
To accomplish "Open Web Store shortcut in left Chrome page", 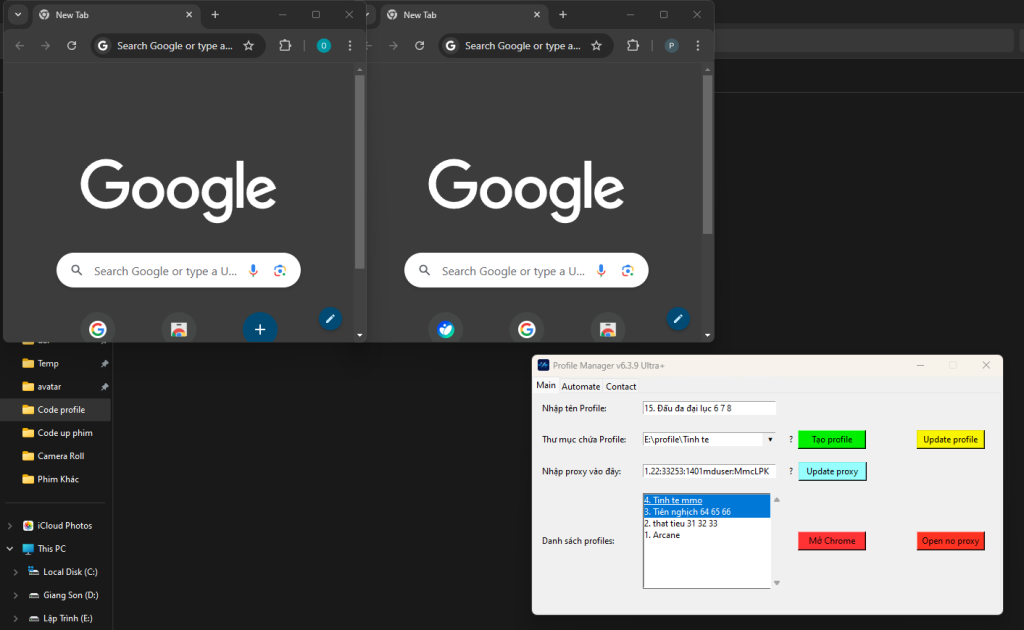I will point(179,329).
